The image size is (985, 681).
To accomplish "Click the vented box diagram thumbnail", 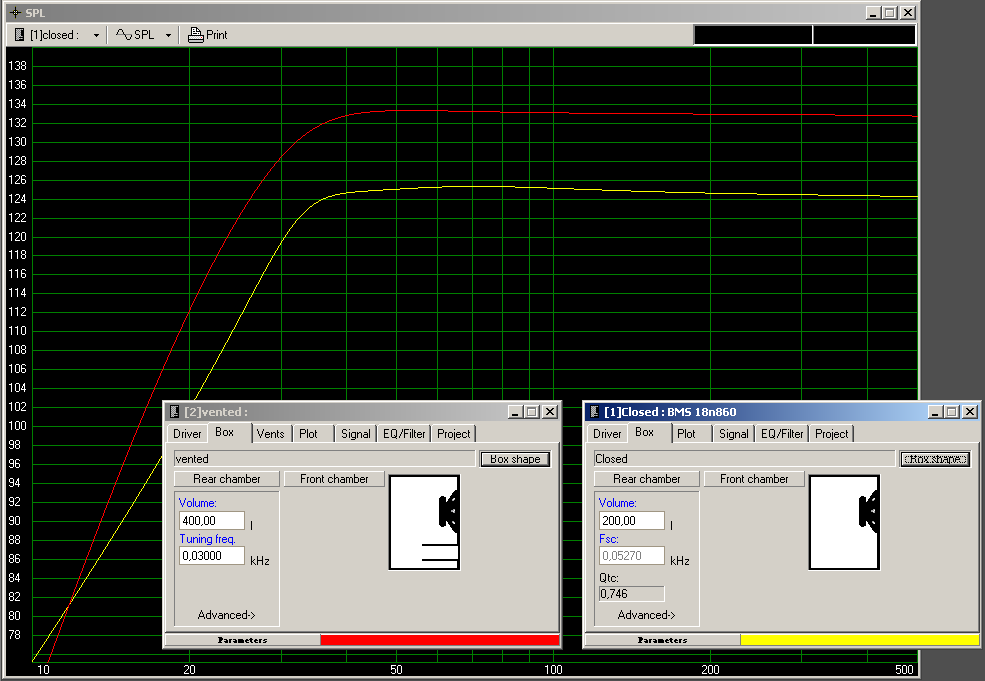I will click(x=425, y=522).
